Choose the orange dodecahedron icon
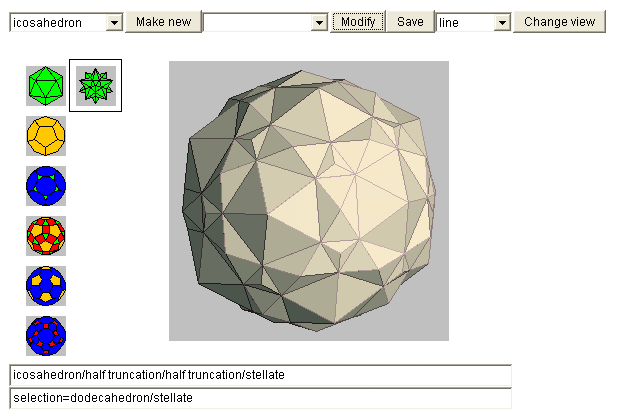Image resolution: width=620 pixels, height=416 pixels. (x=46, y=136)
